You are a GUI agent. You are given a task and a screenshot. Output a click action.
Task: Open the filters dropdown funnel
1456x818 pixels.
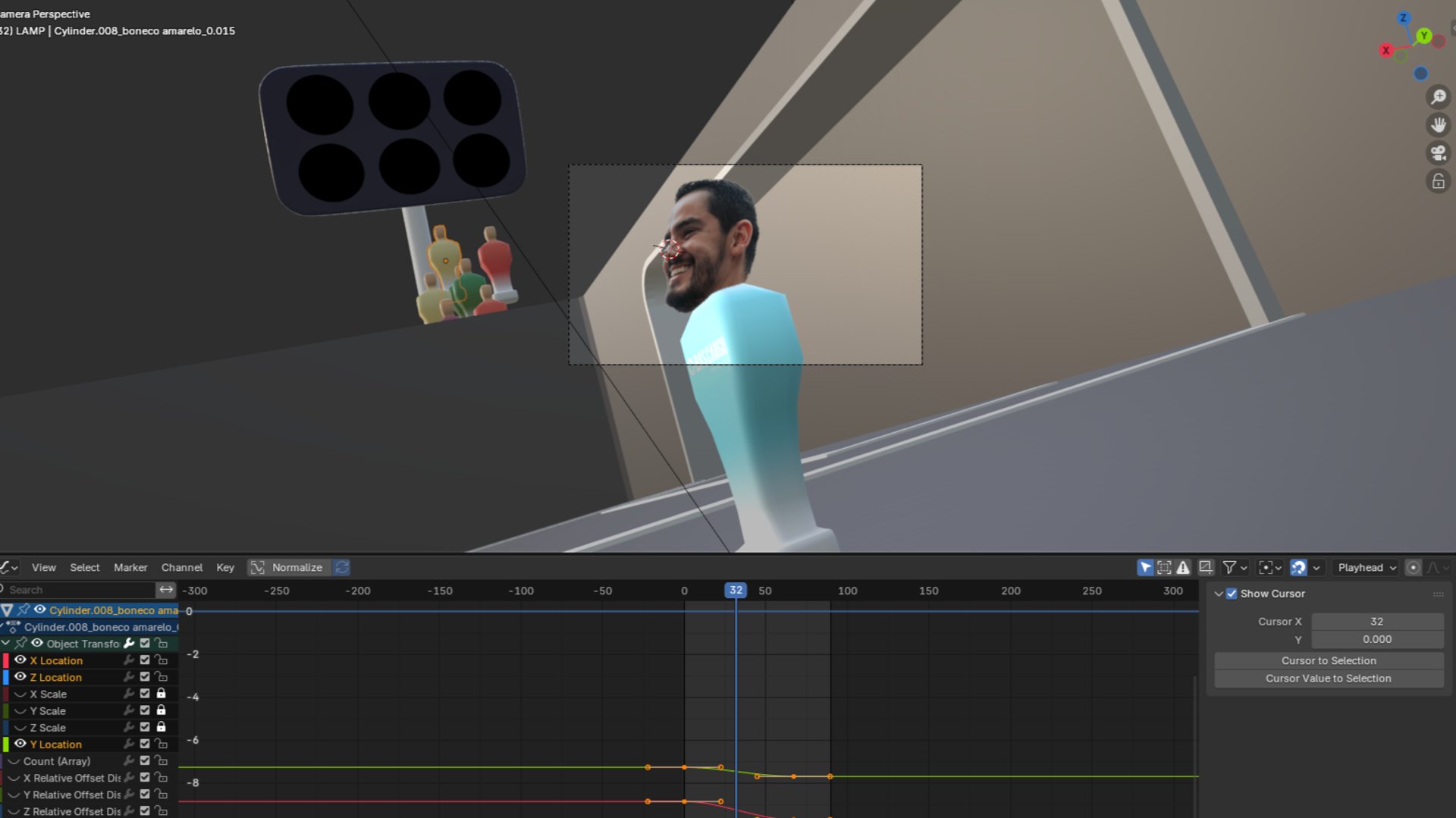[1235, 567]
